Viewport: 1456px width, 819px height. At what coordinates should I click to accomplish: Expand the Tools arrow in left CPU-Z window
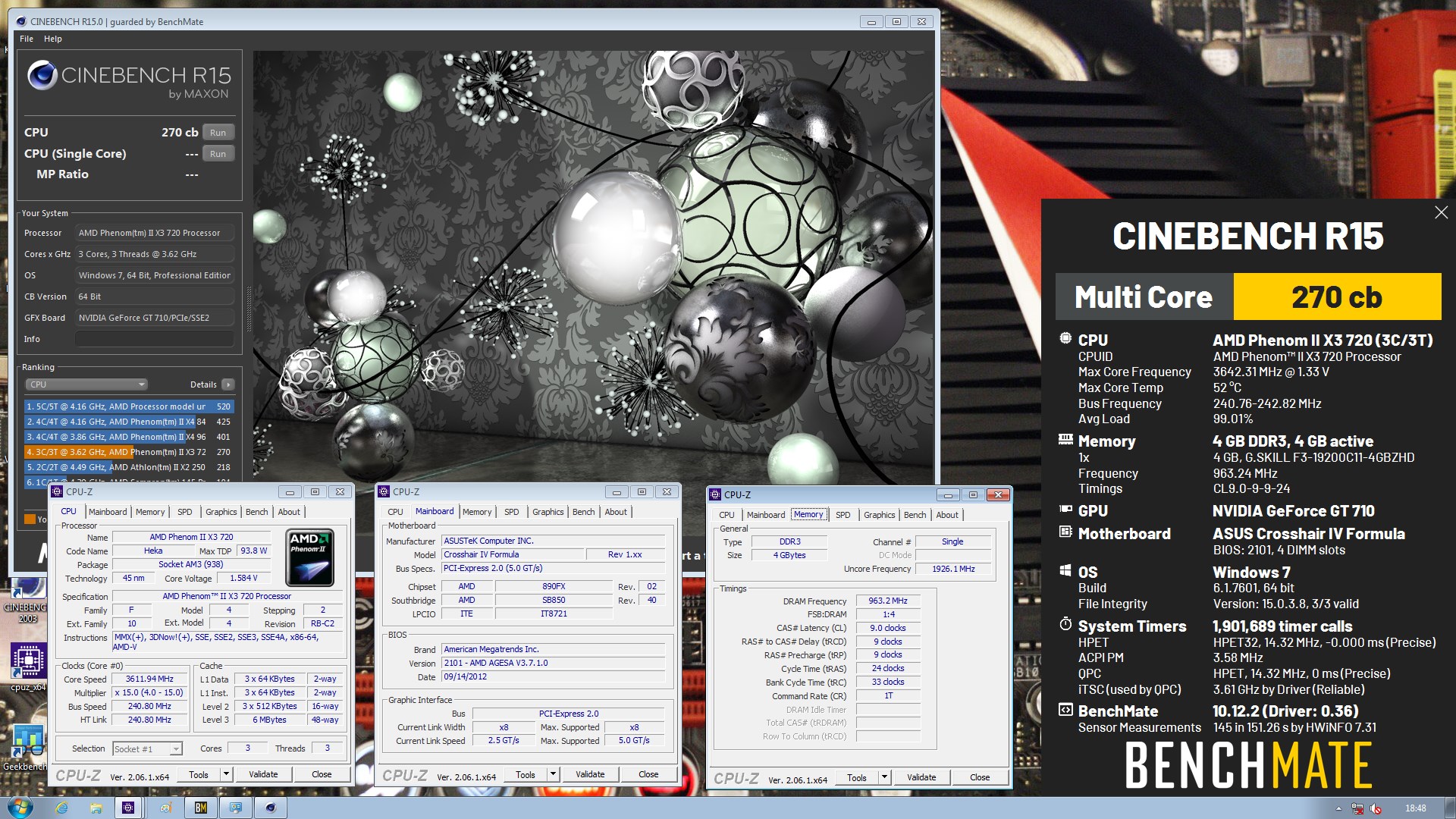tap(226, 774)
